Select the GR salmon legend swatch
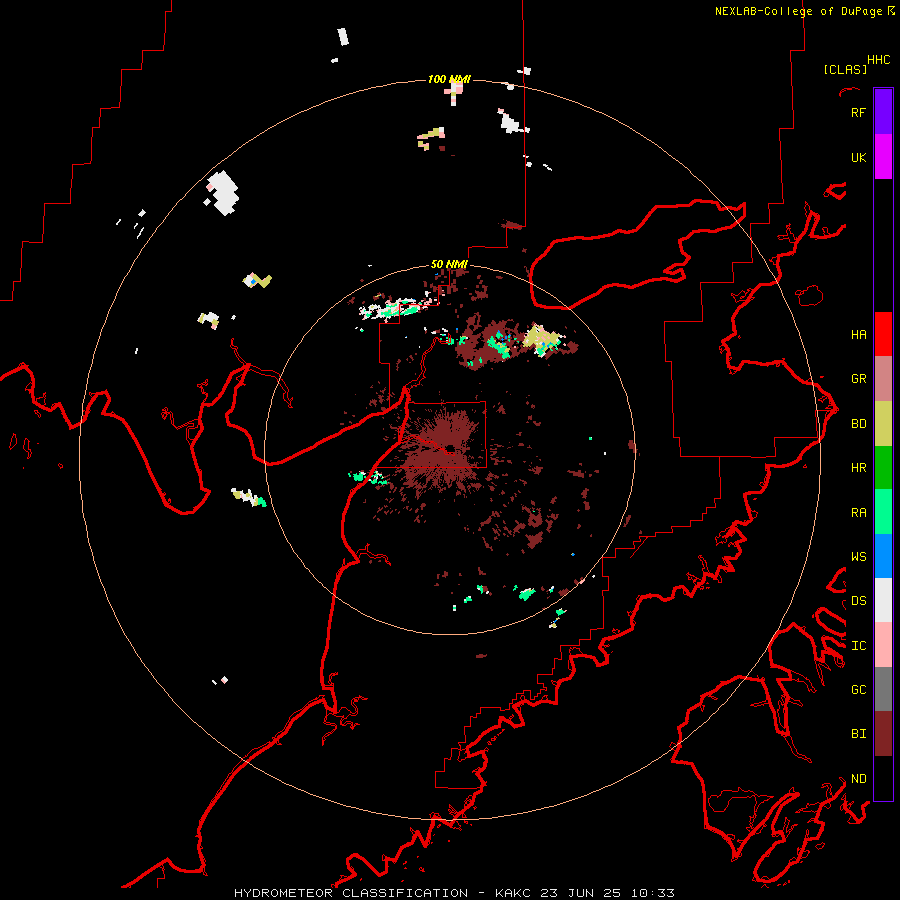Image resolution: width=900 pixels, height=900 pixels. 883,379
